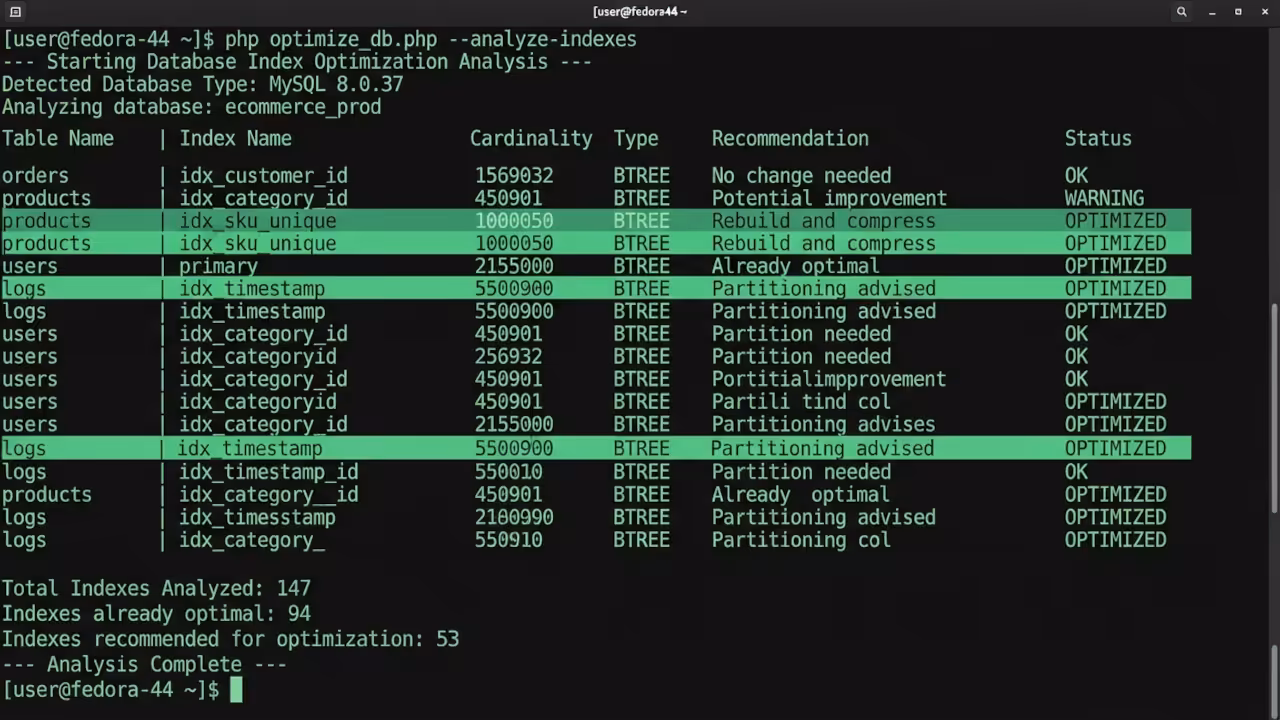
Task: Click the Indexes already optimal: 94 line
Action: 156,614
